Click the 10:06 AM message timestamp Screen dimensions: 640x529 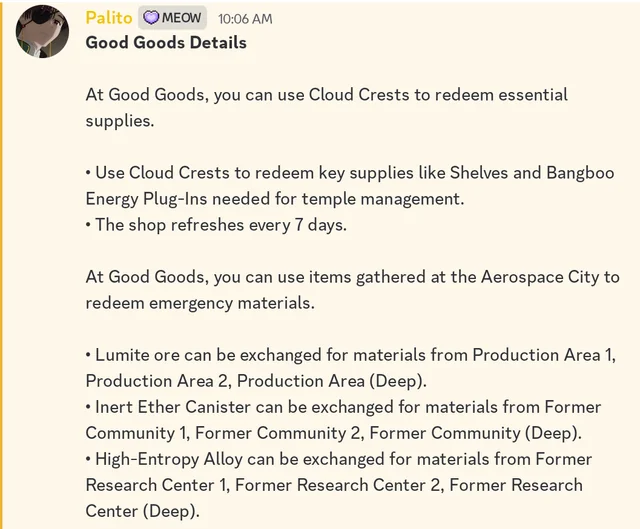pos(244,19)
